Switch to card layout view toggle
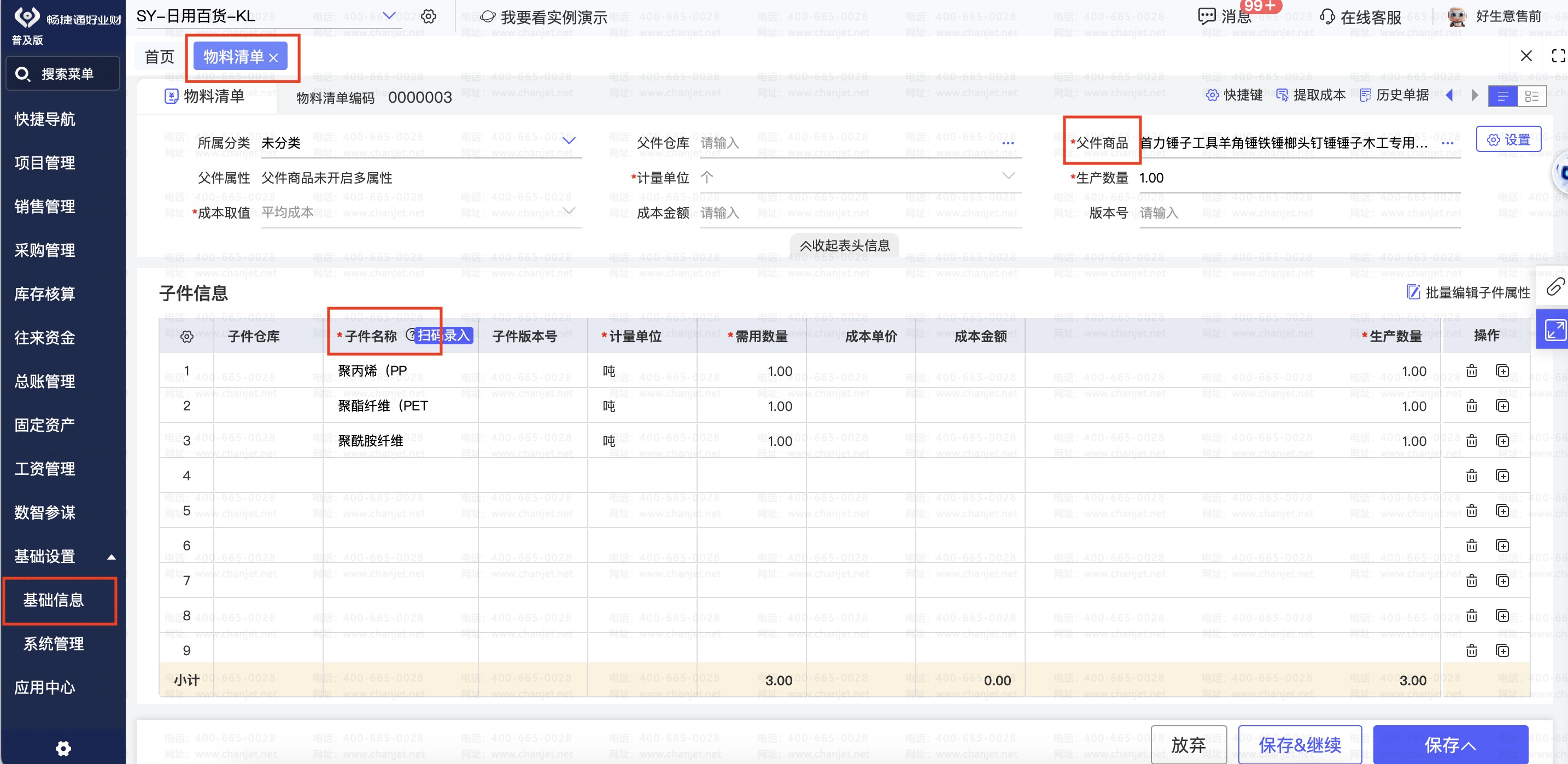This screenshot has width=1568, height=764. [1531, 96]
